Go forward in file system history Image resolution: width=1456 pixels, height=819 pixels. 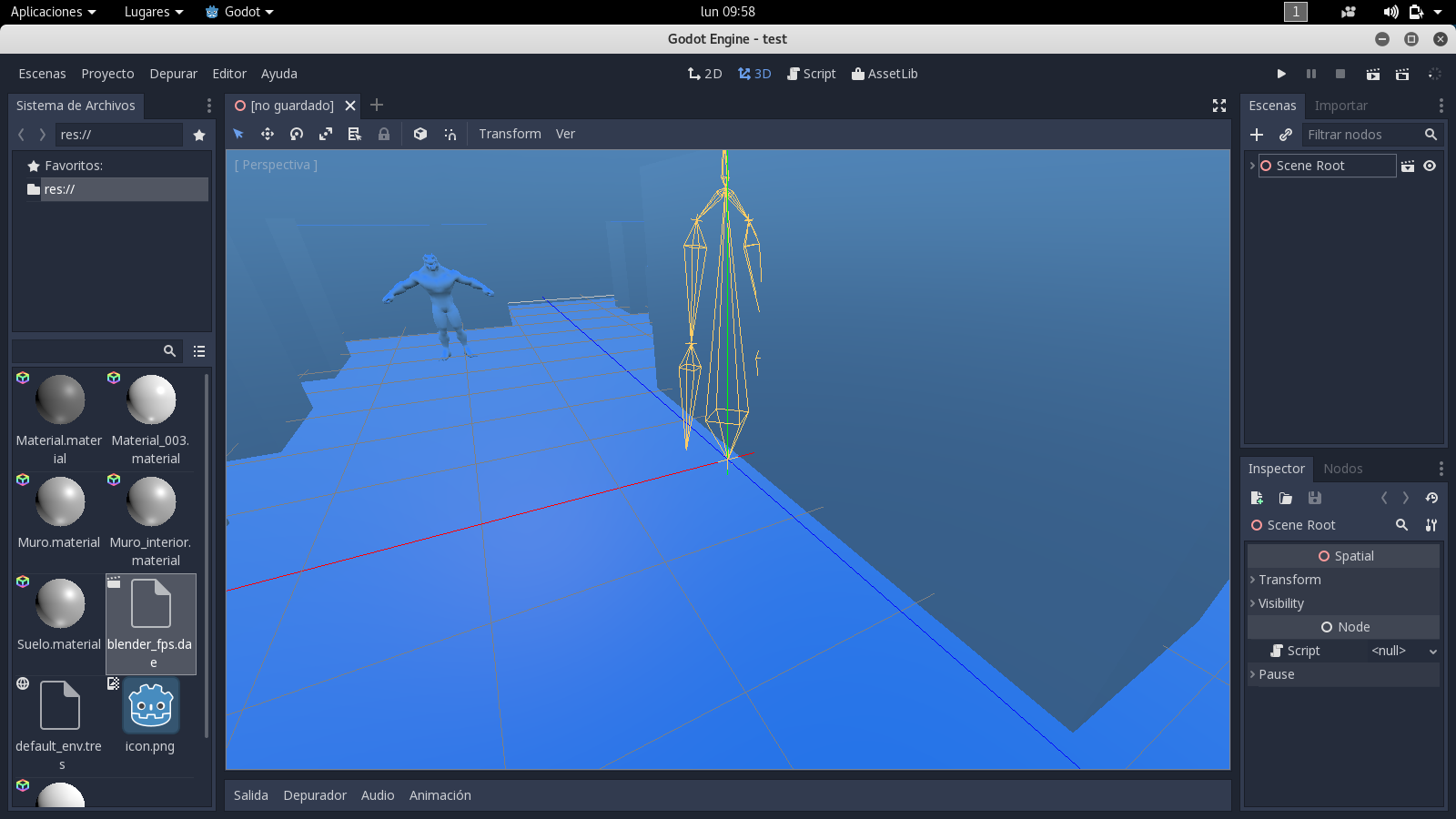click(x=42, y=135)
